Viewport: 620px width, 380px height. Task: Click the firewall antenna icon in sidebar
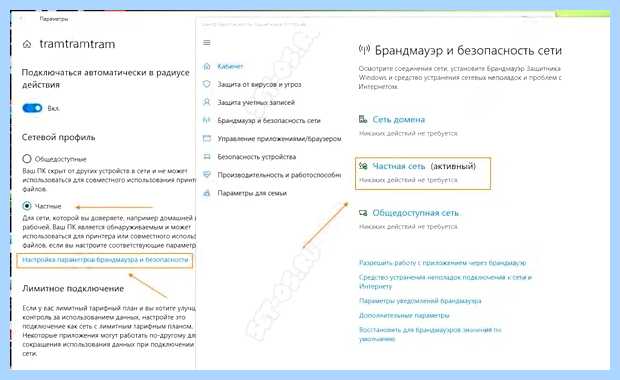point(207,120)
